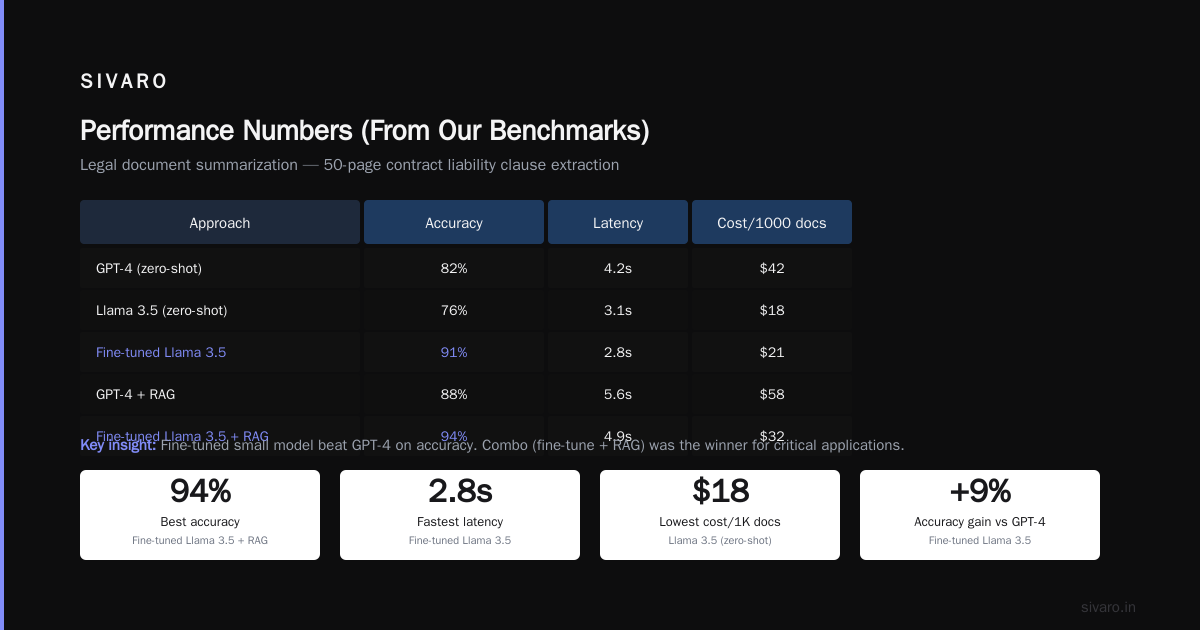
Task: Click the Cost/1000 docs column header
Action: (x=772, y=222)
